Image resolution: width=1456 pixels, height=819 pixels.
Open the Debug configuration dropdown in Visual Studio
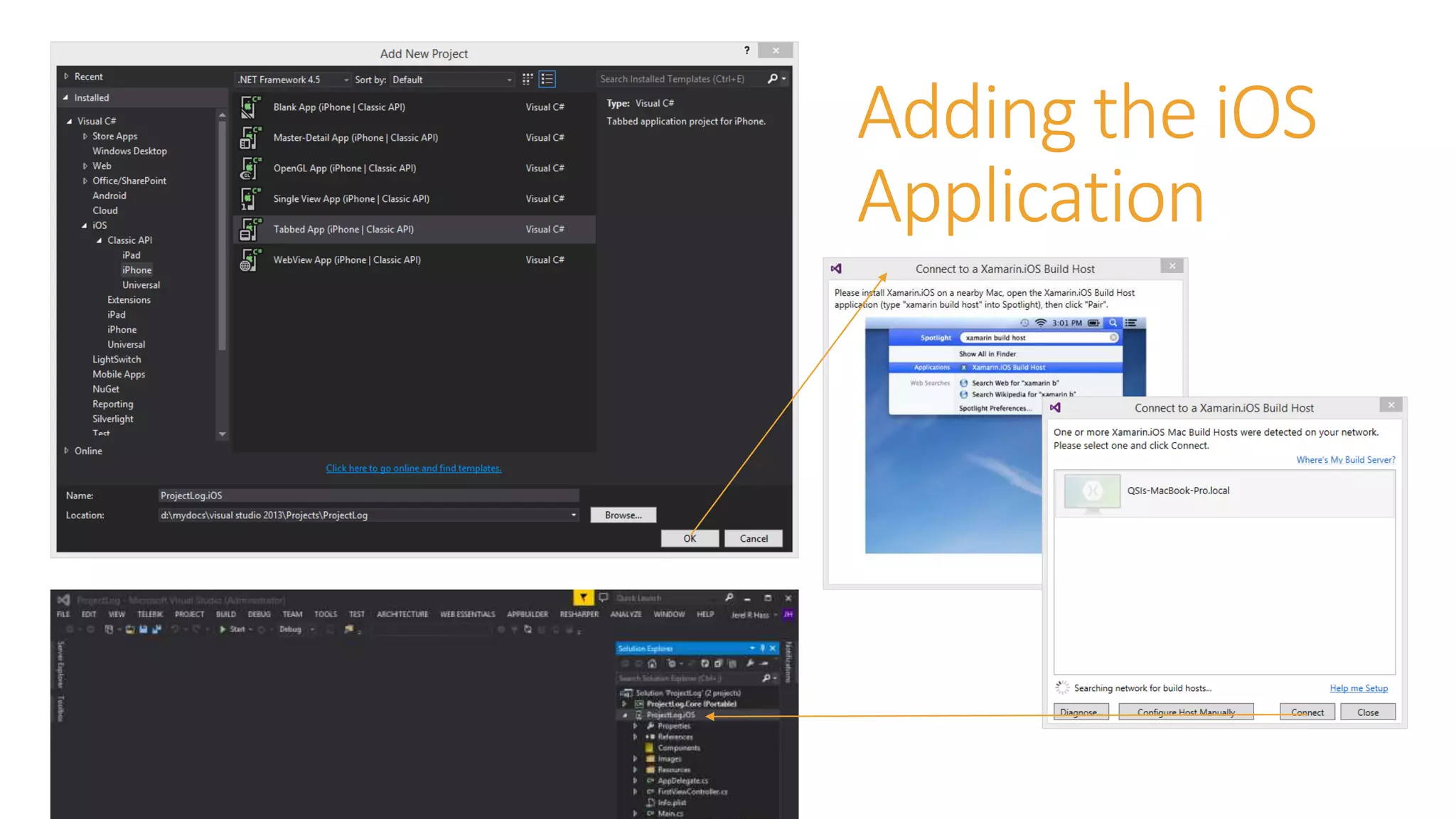pyautogui.click(x=296, y=629)
